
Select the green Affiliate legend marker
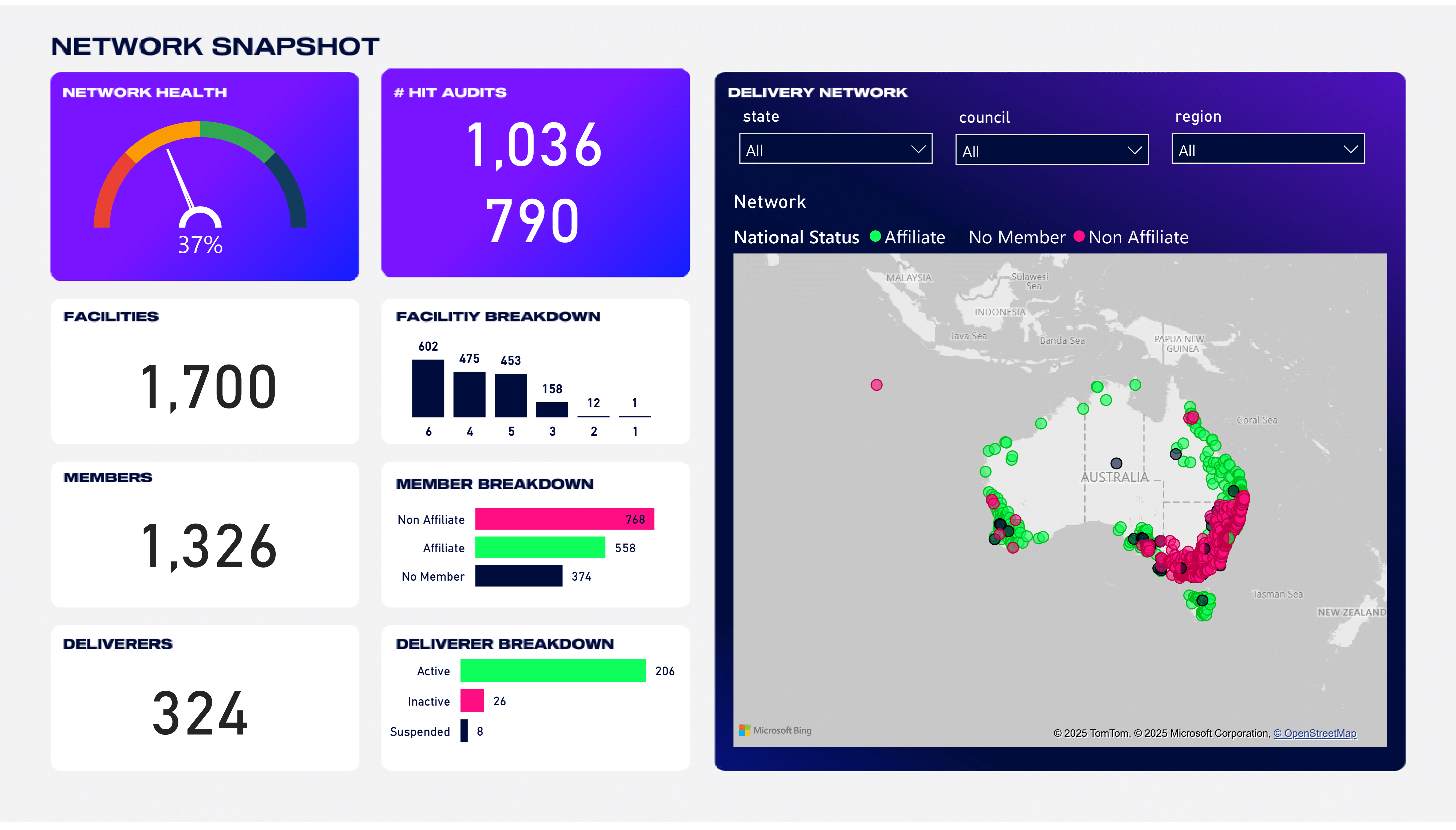[875, 237]
